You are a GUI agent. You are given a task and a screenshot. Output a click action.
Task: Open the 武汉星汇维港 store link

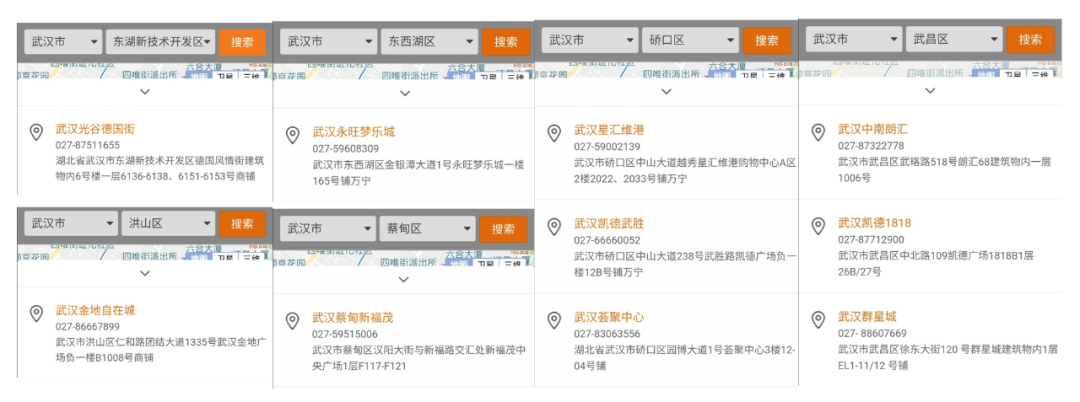pyautogui.click(x=609, y=130)
